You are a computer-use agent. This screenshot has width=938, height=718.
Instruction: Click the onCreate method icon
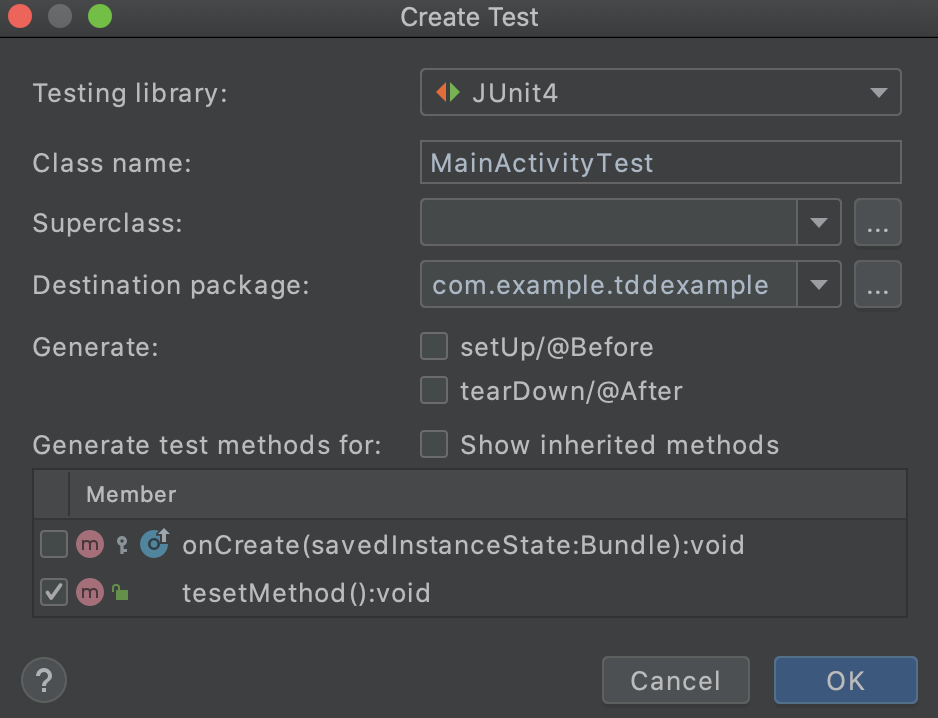coord(90,545)
